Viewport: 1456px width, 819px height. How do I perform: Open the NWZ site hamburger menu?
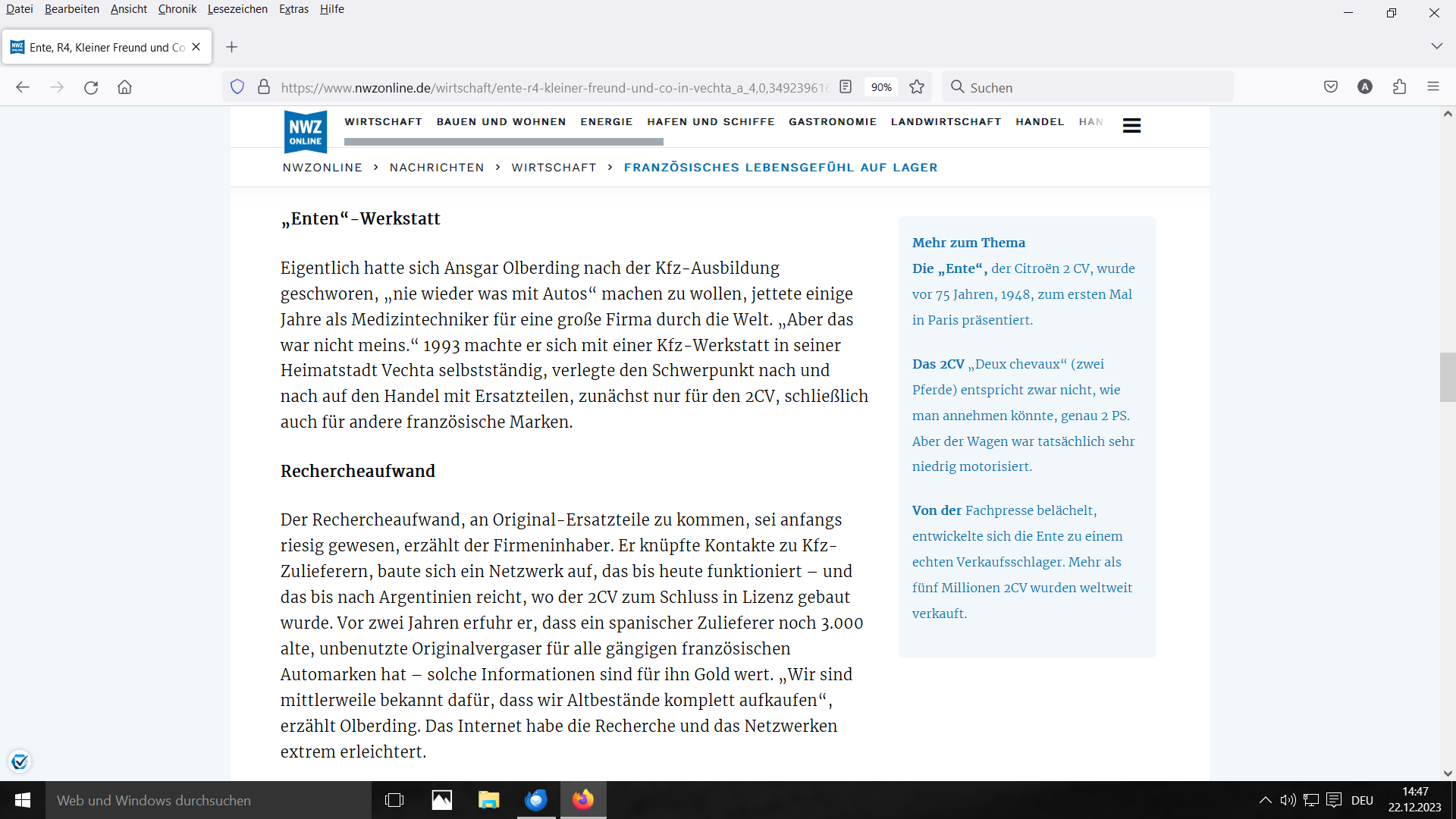1131,125
